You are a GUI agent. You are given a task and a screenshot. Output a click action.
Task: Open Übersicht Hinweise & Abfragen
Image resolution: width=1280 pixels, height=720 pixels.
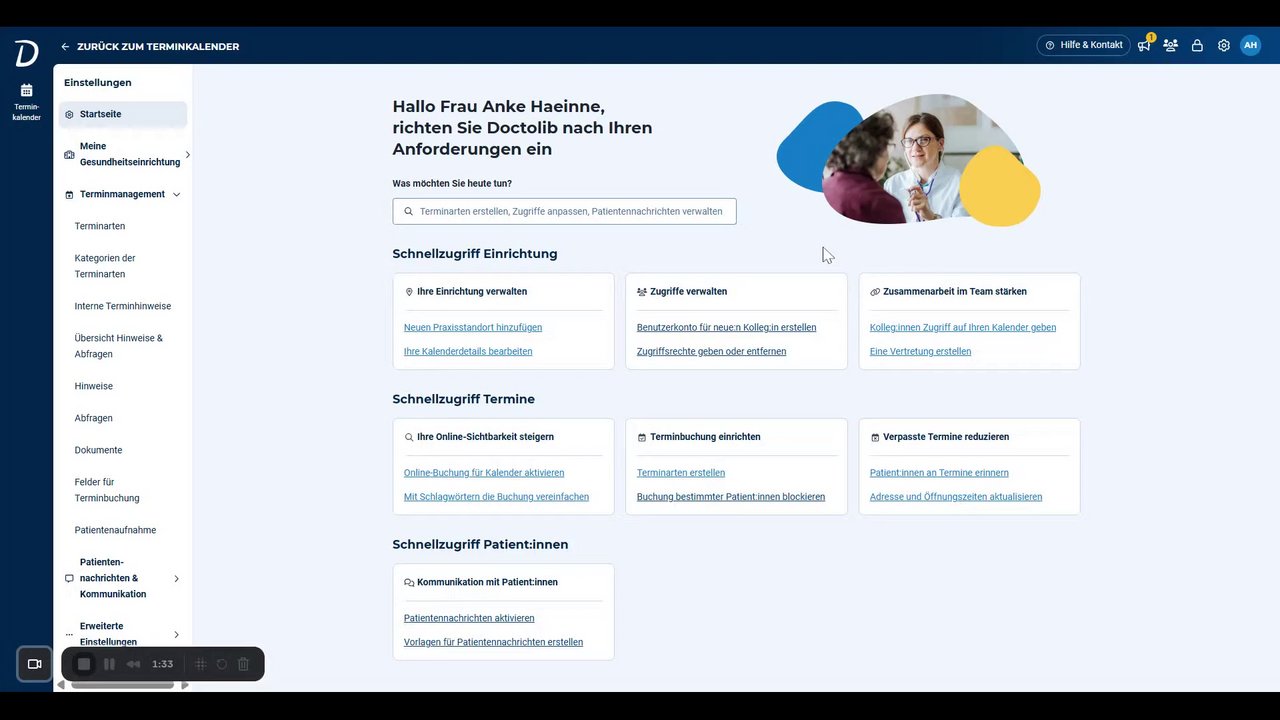click(119, 346)
